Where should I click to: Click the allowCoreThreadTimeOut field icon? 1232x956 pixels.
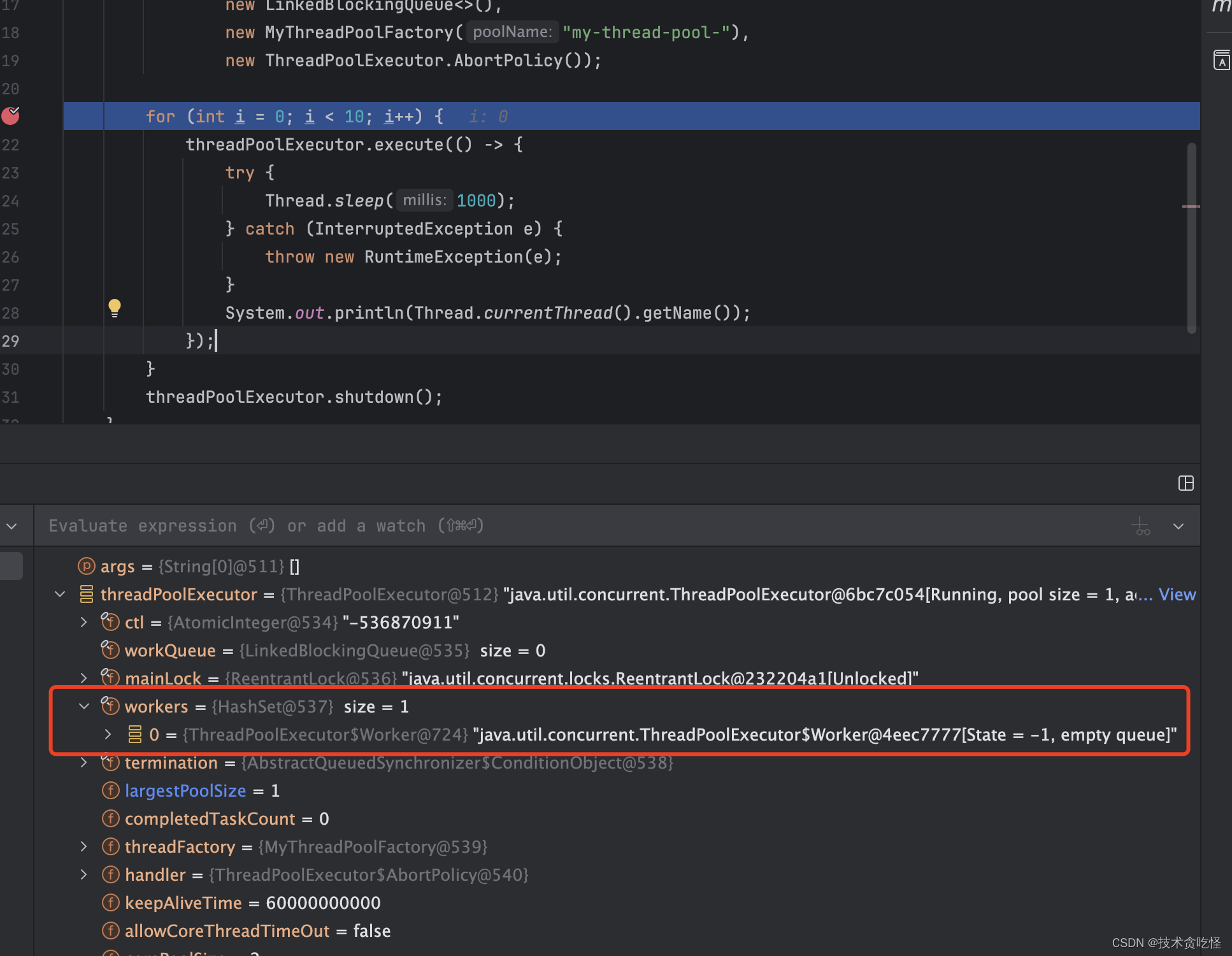point(111,931)
